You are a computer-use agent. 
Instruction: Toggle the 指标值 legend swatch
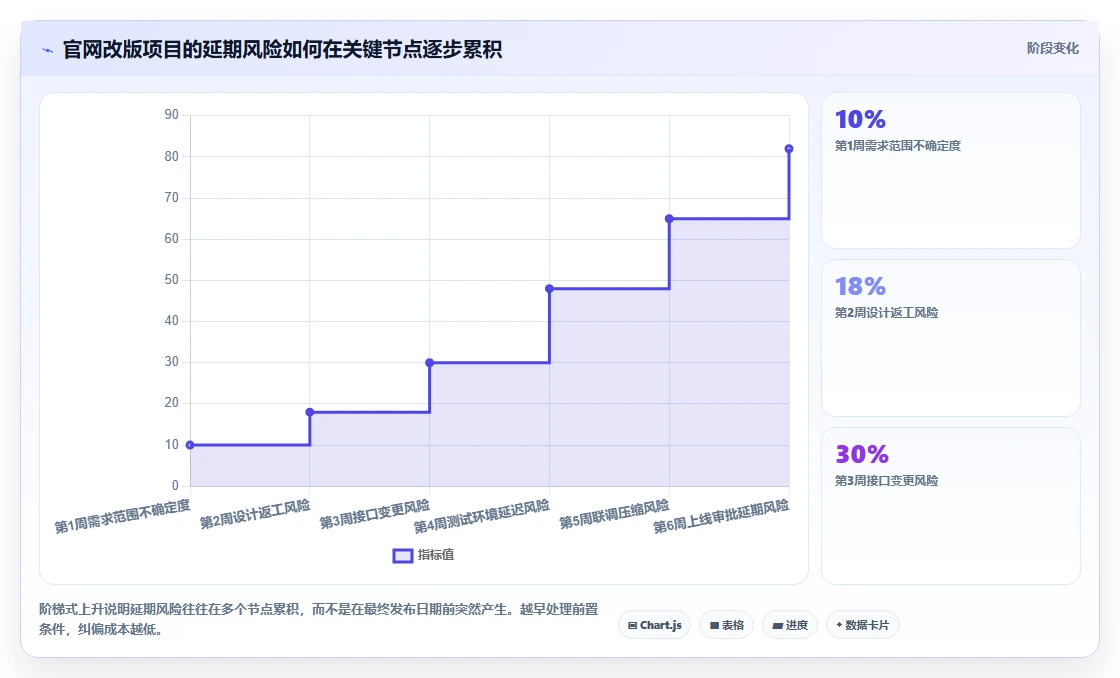(x=403, y=556)
